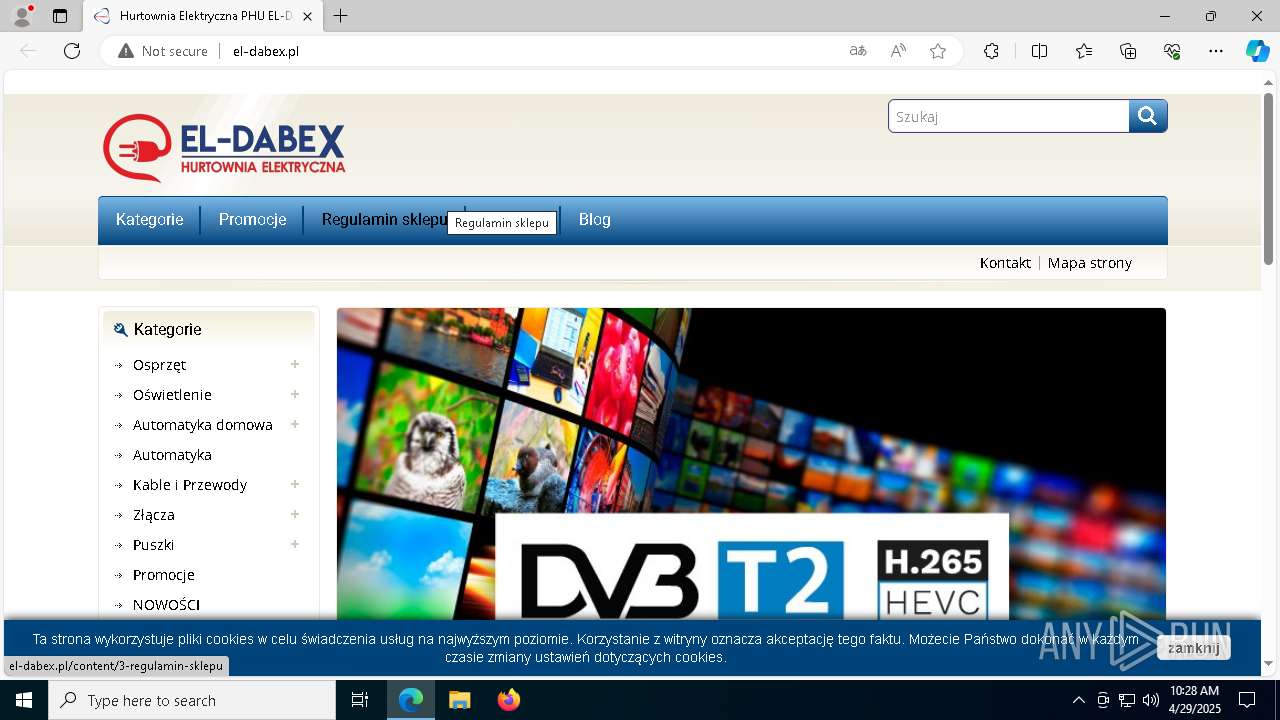Expand Kable i Przewody category plus
The image size is (1280, 720).
(295, 484)
